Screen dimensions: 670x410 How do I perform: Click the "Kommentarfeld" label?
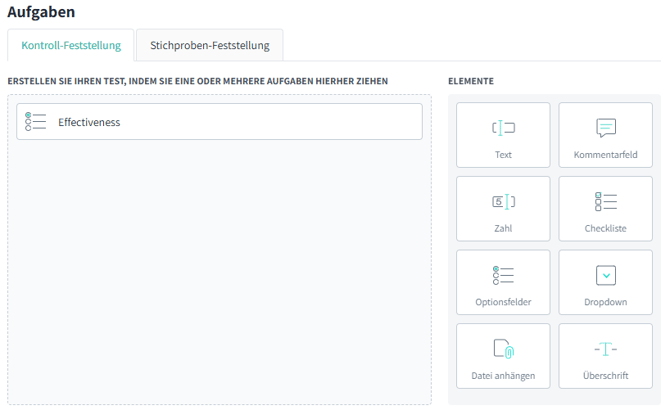coord(605,155)
